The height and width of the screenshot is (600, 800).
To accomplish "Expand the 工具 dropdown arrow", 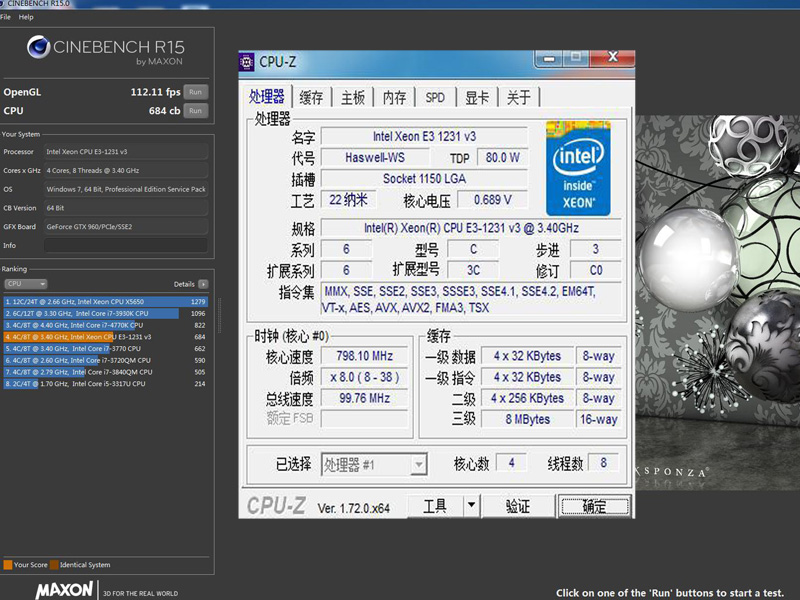I will [471, 506].
